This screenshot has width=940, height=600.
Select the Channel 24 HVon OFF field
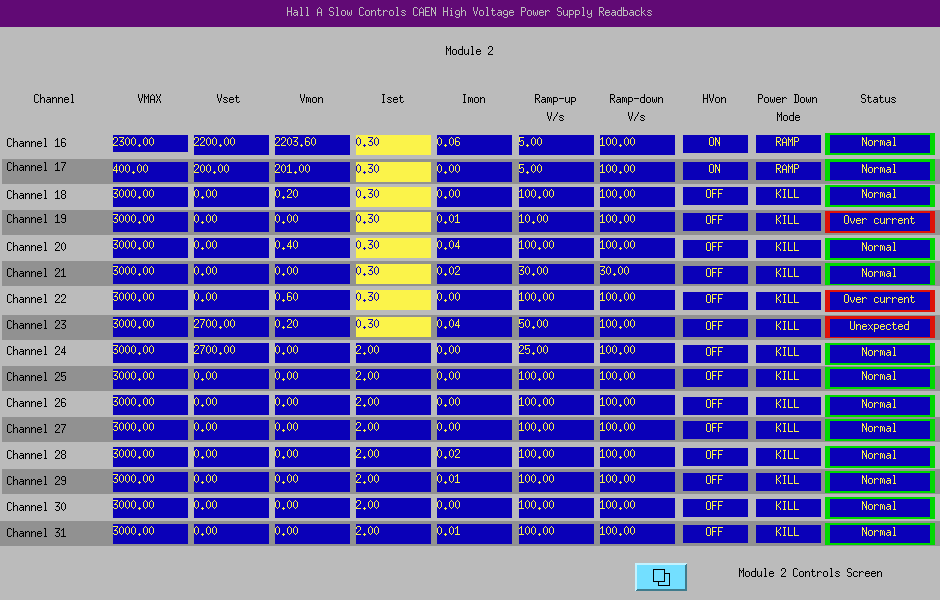tap(715, 353)
